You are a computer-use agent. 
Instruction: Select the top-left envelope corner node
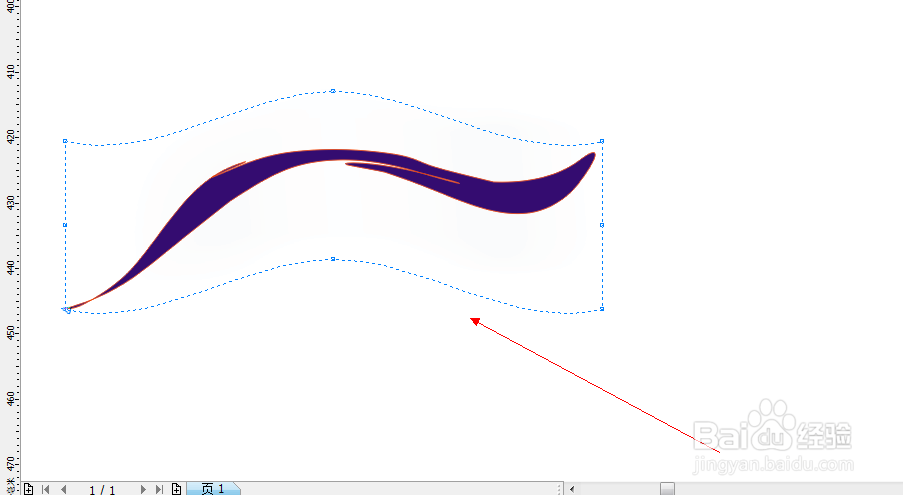click(65, 141)
